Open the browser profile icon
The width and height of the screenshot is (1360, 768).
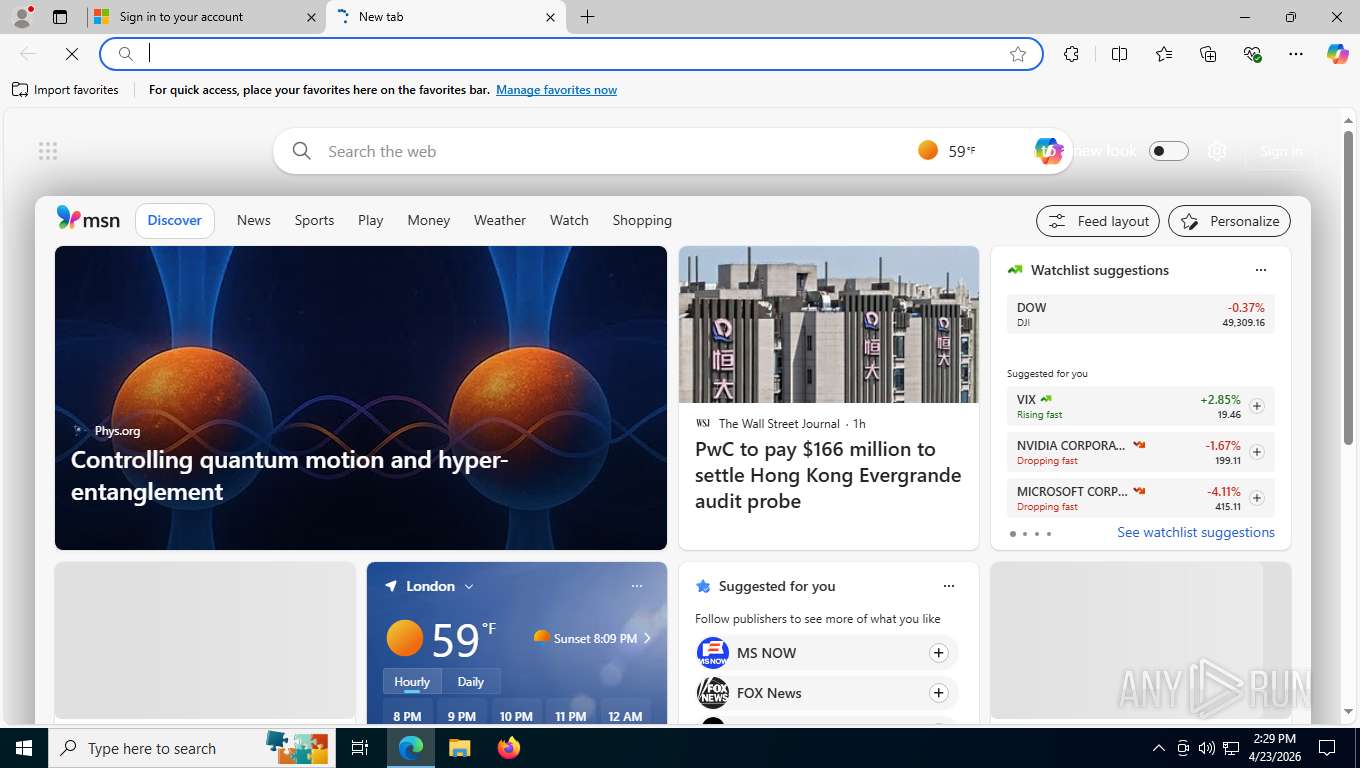[21, 17]
